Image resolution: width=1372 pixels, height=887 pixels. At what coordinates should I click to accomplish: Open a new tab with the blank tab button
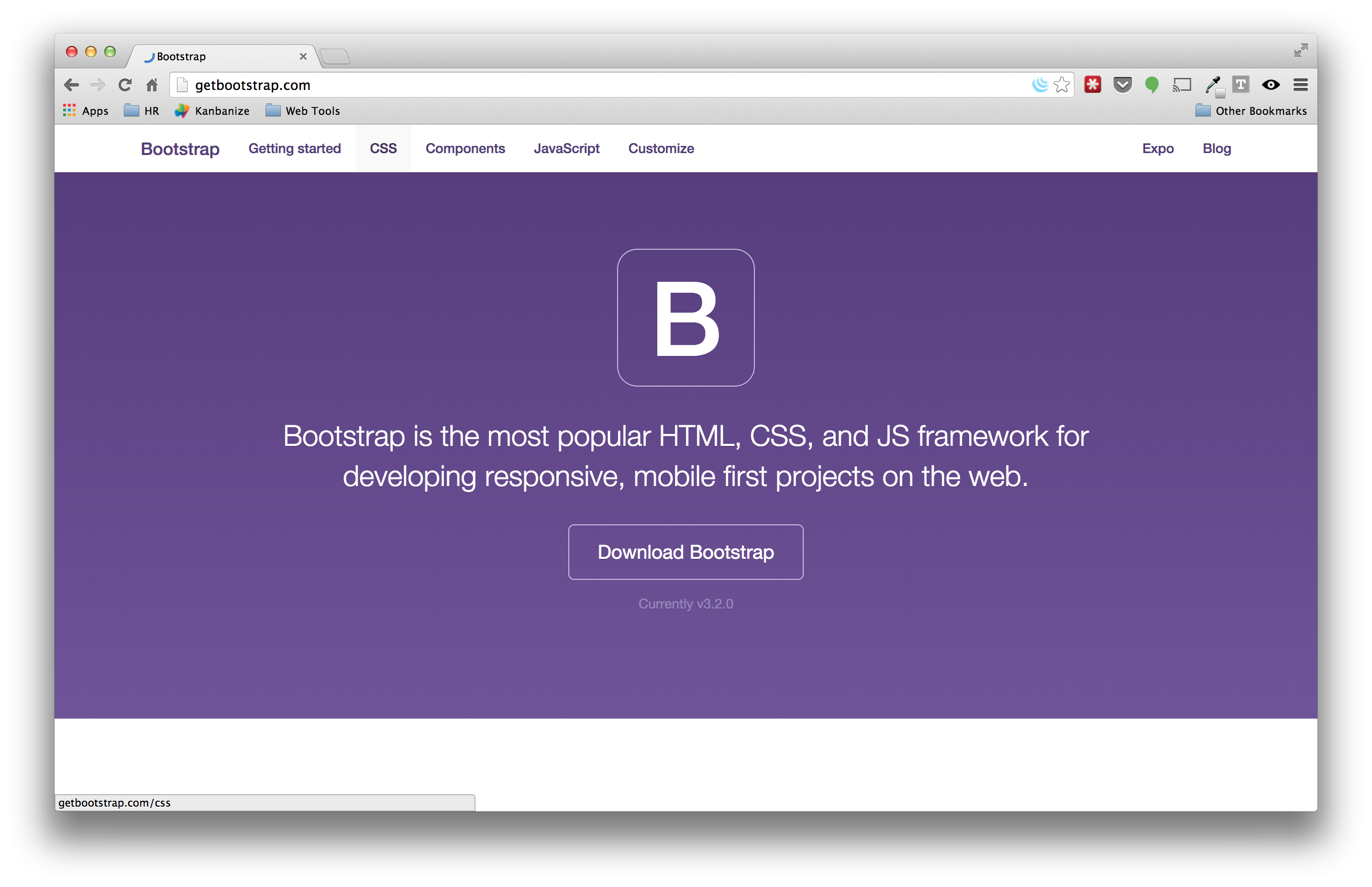click(x=335, y=56)
